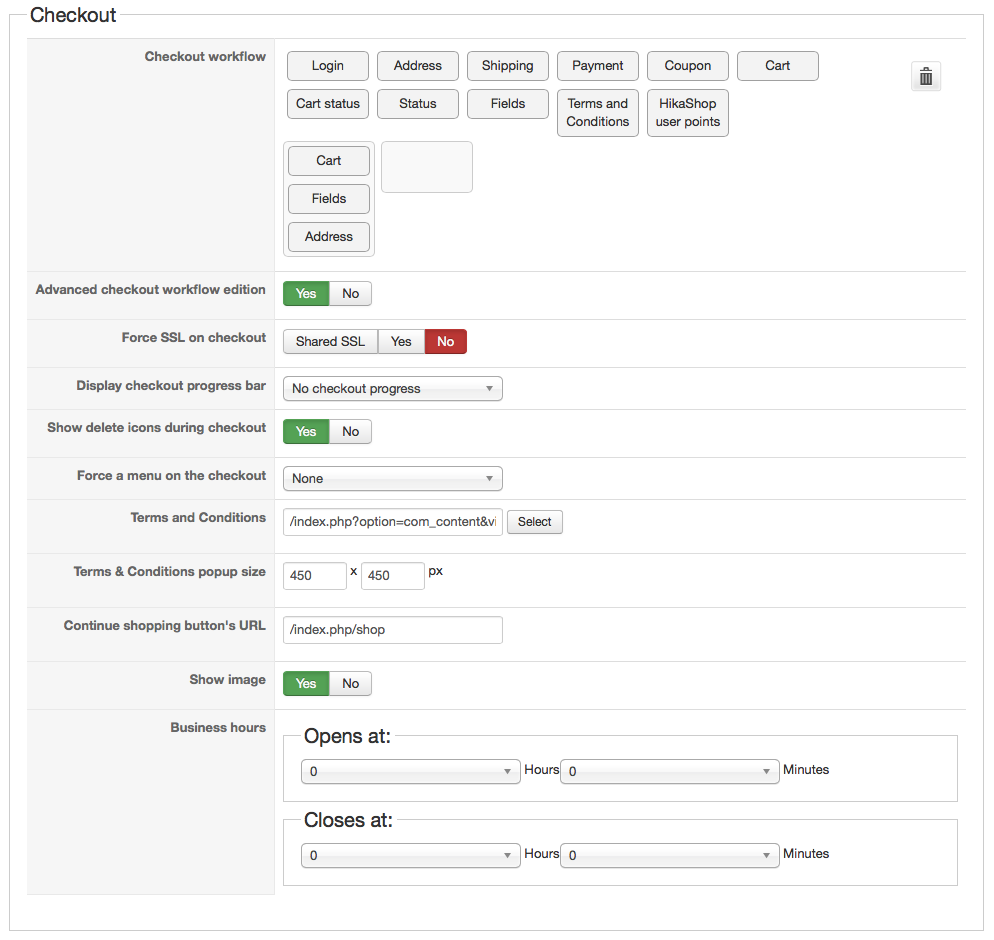Choose Shared SSL option
994x940 pixels.
click(x=330, y=342)
